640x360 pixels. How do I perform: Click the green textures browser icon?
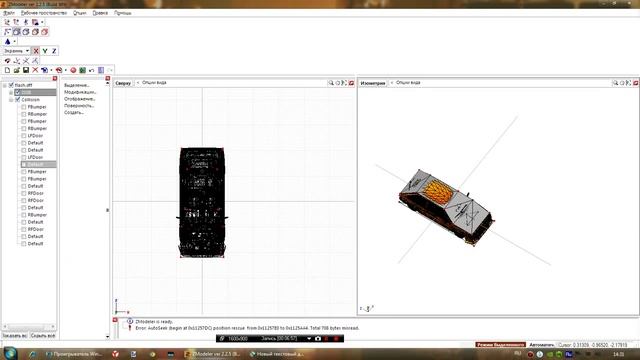click(x=82, y=70)
